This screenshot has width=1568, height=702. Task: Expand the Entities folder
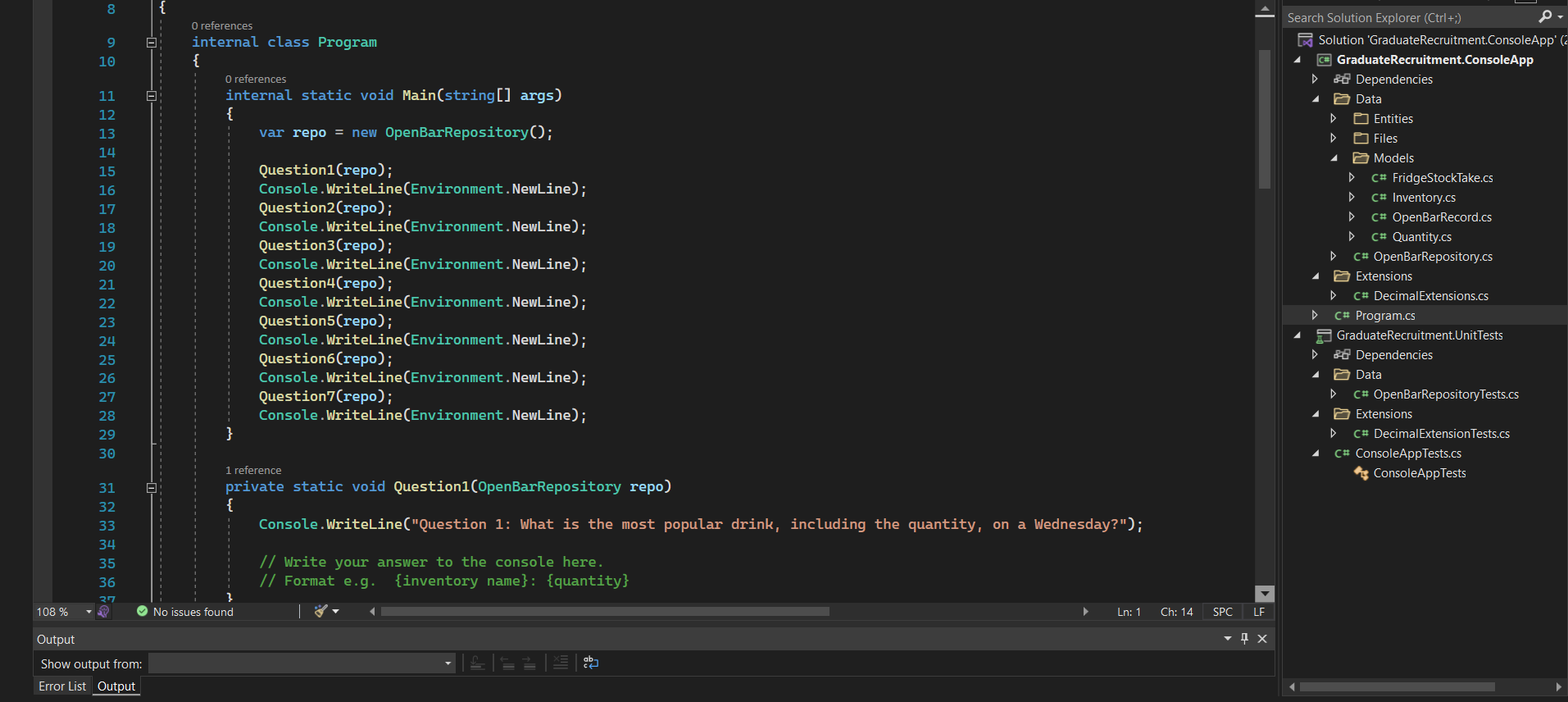pyautogui.click(x=1334, y=119)
